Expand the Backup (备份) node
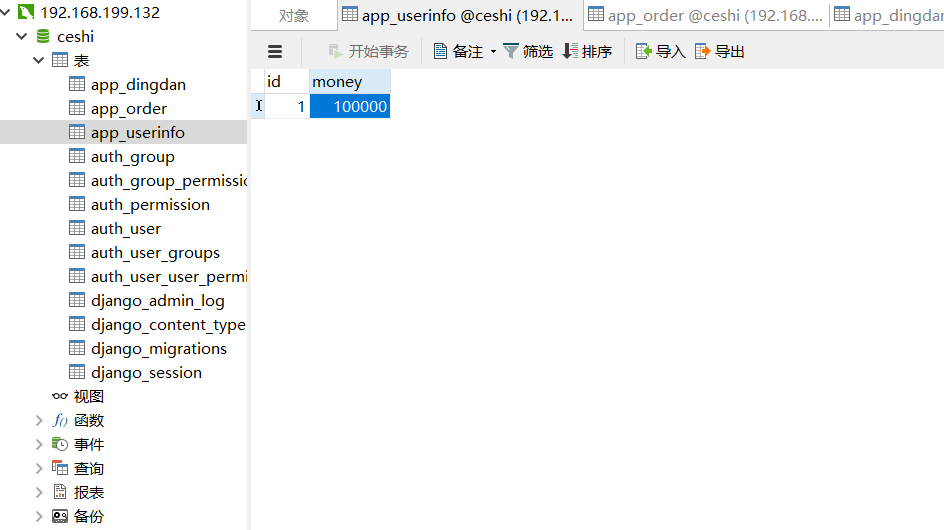 click(39, 517)
